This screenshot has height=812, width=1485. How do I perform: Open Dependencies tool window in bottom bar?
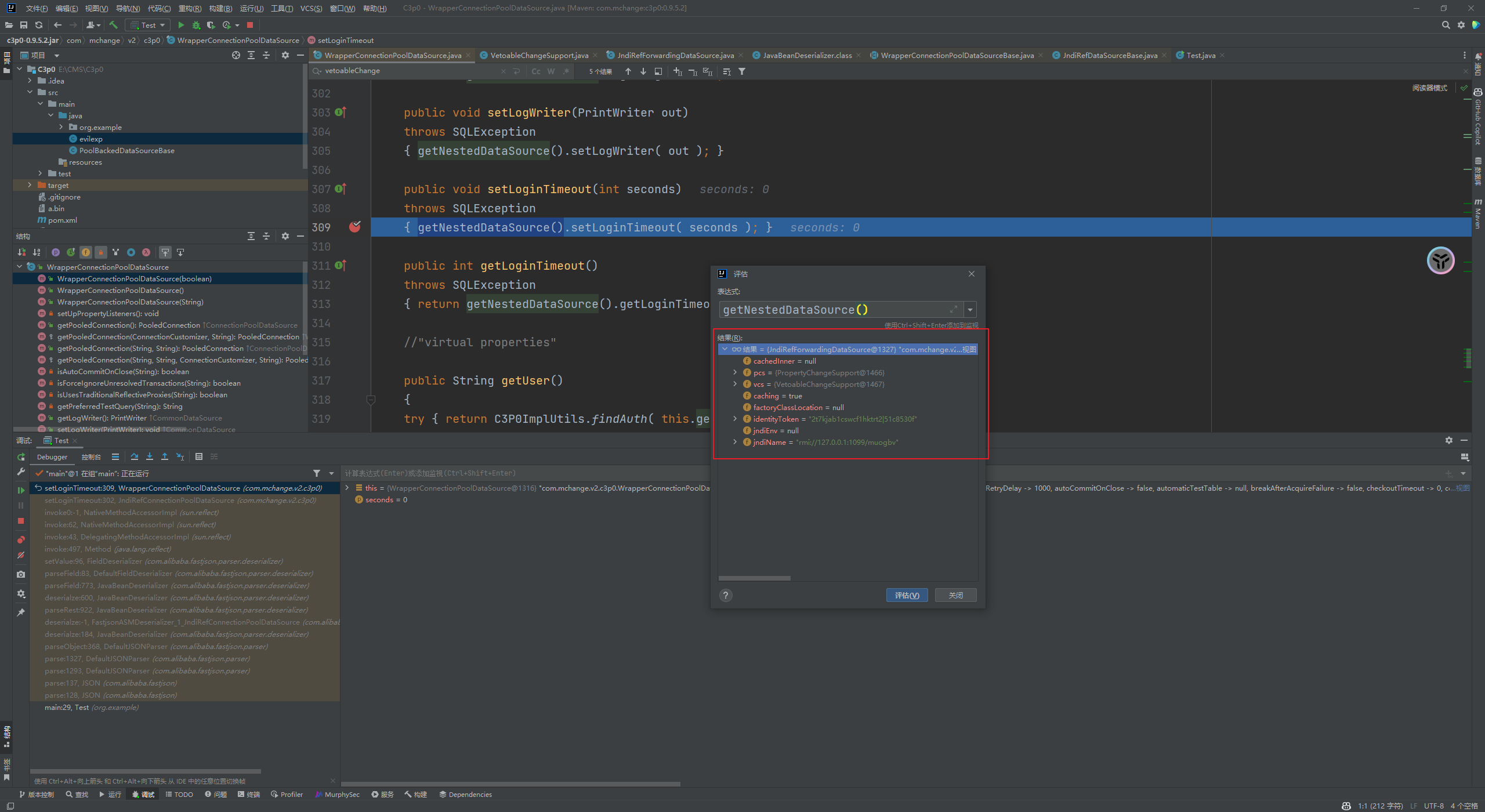(465, 795)
